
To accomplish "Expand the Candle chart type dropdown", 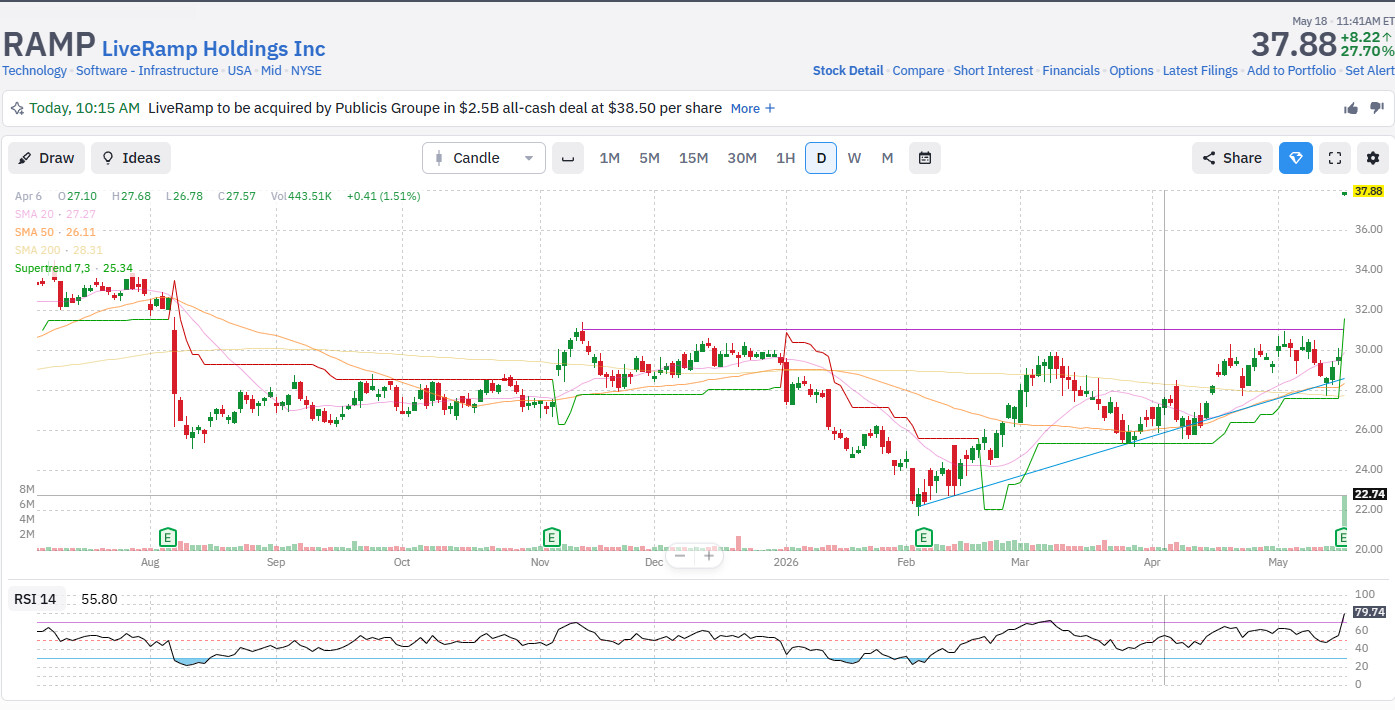I will (x=484, y=158).
